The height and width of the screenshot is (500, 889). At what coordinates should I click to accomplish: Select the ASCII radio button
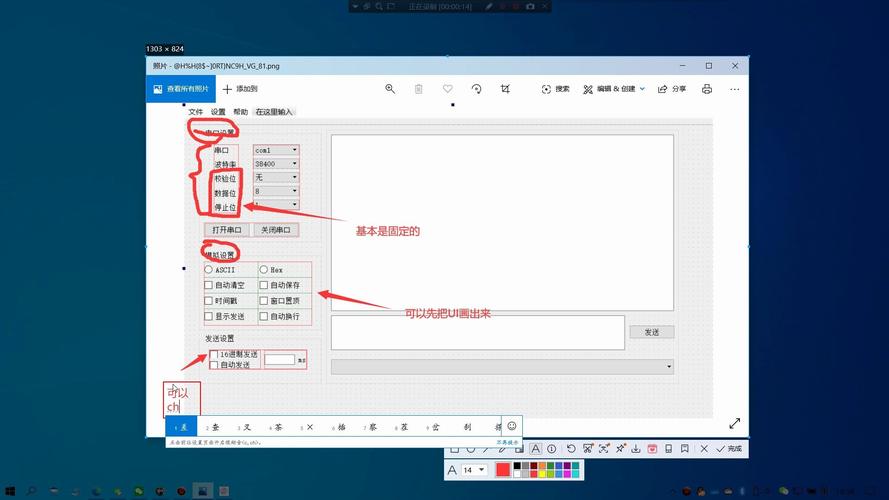tap(209, 270)
